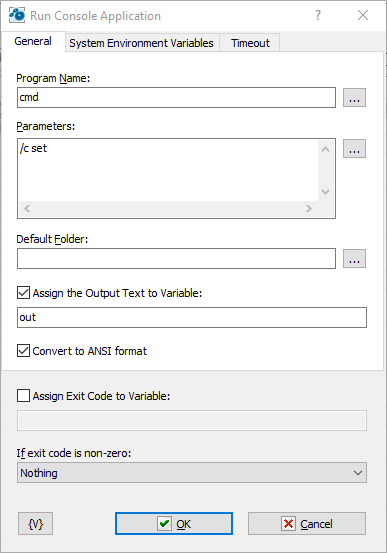The height and width of the screenshot is (553, 387).
Task: Confirm with the OK button
Action: pyautogui.click(x=174, y=524)
